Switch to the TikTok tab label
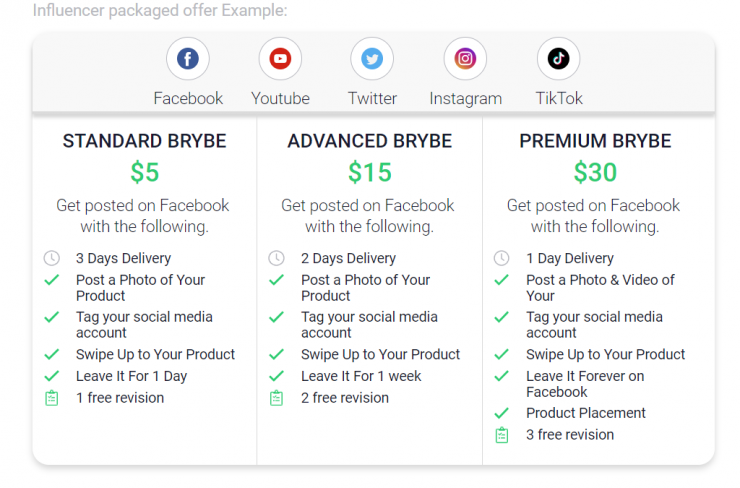 click(x=559, y=98)
